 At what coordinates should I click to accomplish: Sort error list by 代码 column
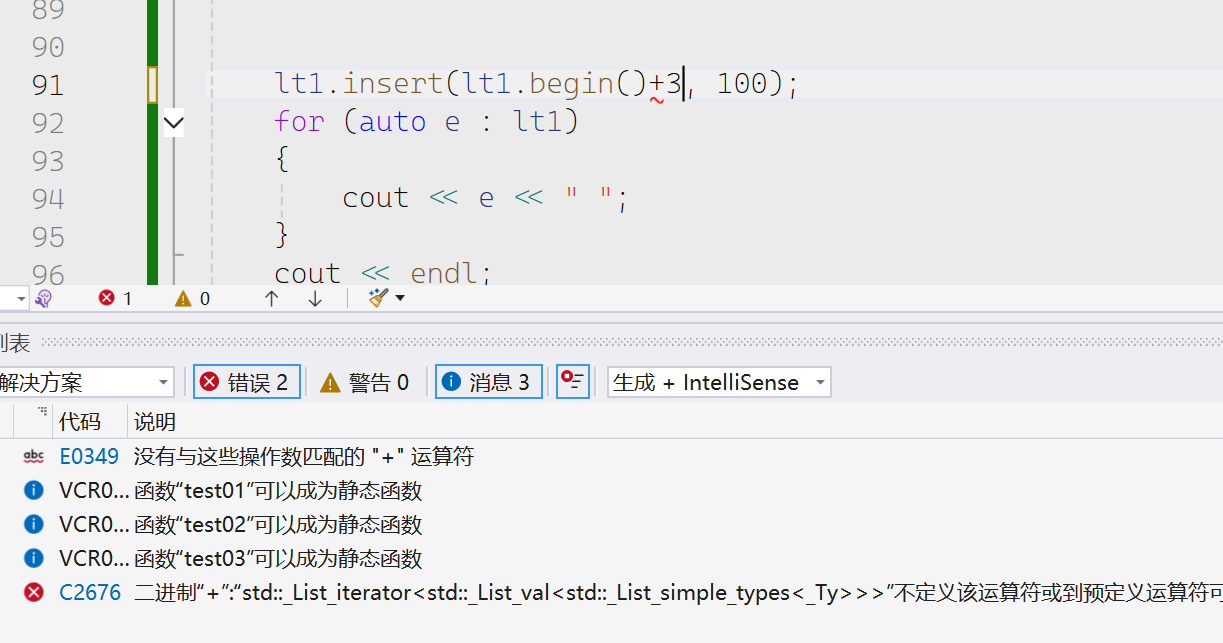click(x=80, y=422)
